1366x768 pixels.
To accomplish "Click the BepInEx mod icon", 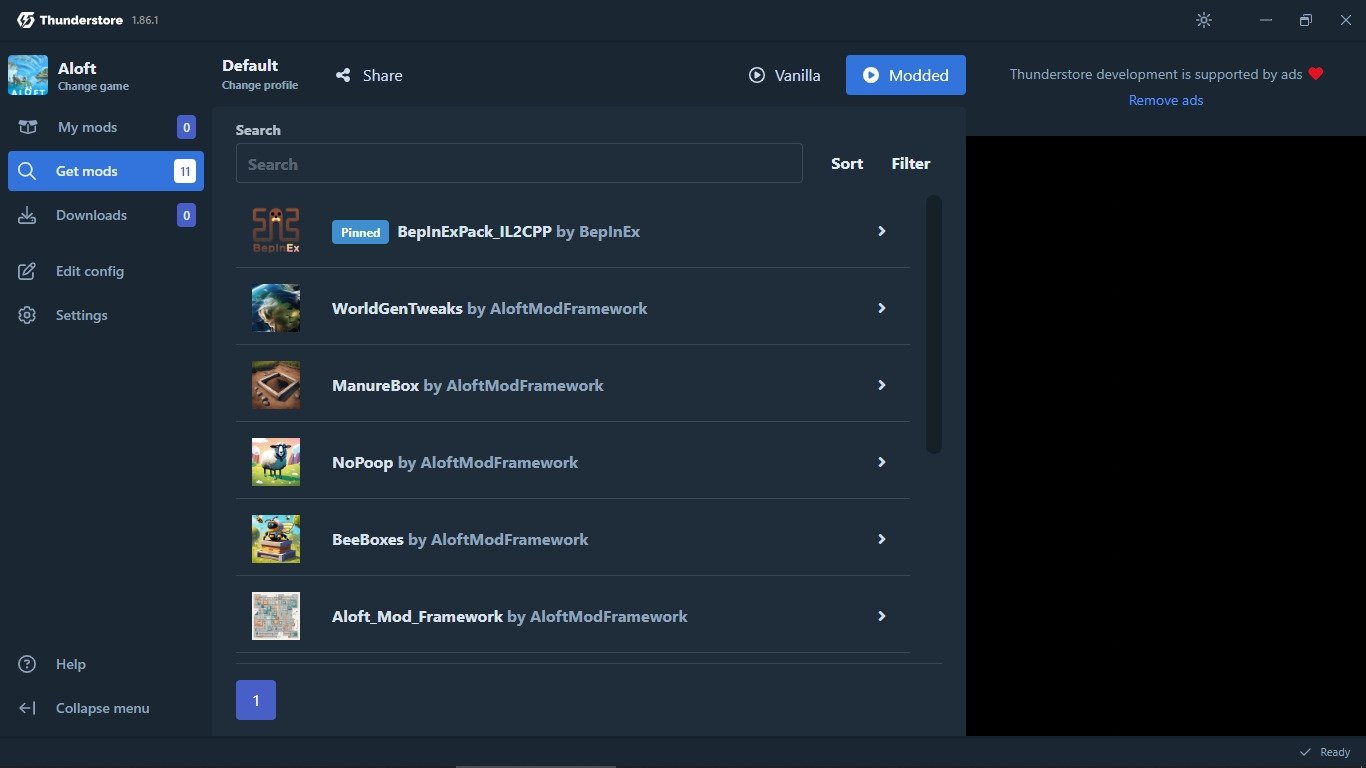I will [276, 231].
